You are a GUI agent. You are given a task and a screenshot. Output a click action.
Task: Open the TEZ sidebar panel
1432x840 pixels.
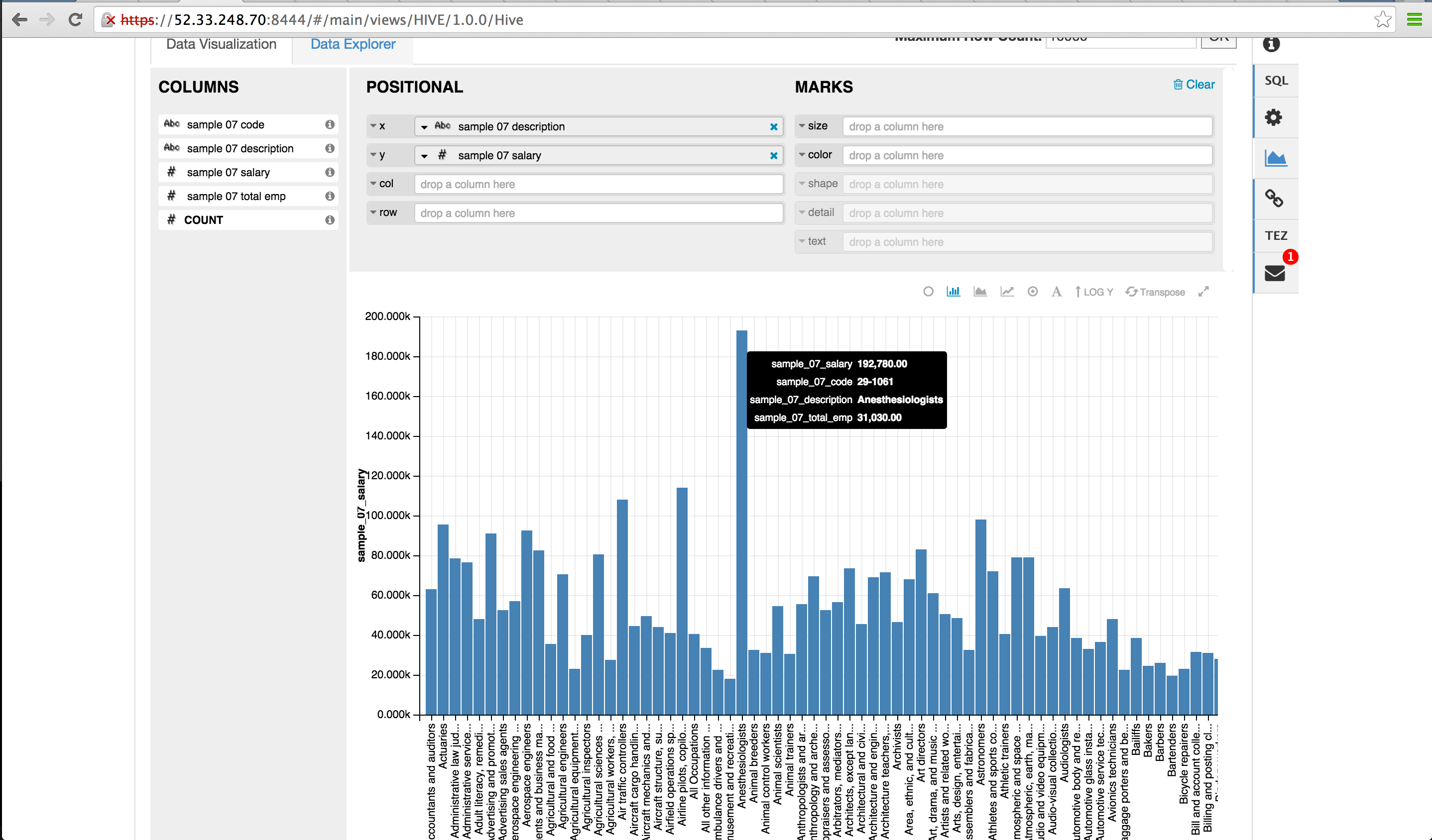pos(1276,236)
